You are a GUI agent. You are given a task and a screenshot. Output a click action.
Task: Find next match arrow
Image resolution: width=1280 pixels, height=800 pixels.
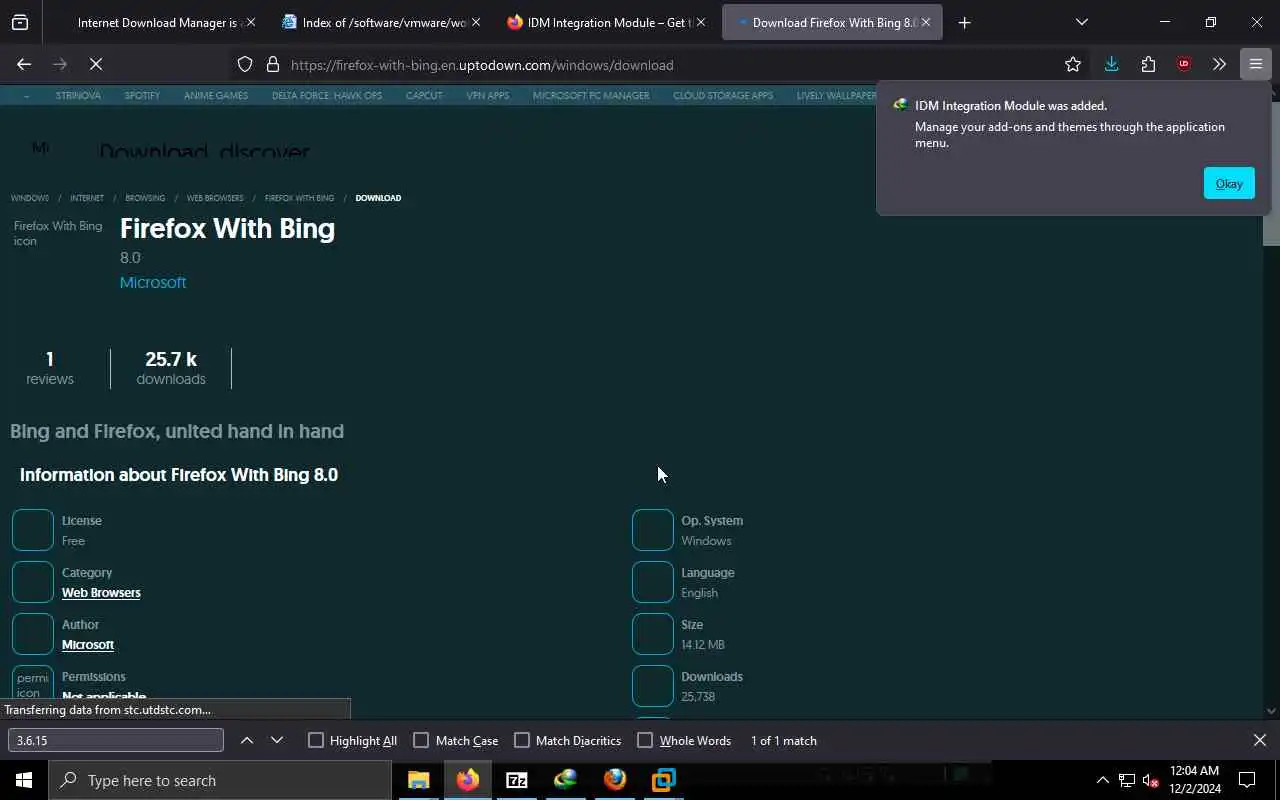[x=277, y=740]
